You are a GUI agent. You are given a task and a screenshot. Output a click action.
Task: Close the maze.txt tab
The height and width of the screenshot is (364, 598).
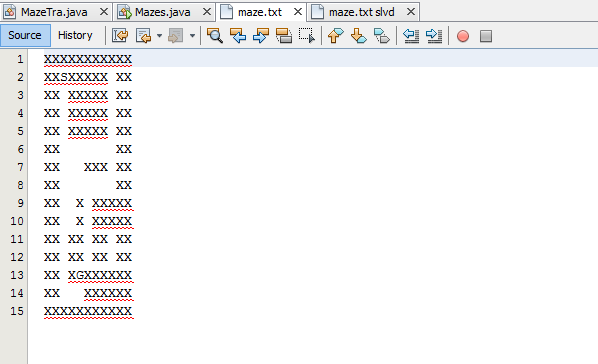tap(298, 12)
